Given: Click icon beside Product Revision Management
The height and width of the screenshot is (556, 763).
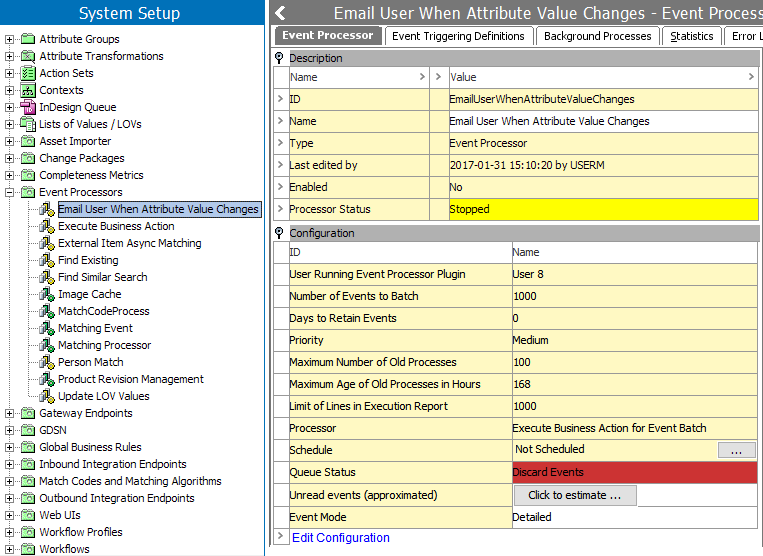Looking at the screenshot, I should pyautogui.click(x=47, y=379).
